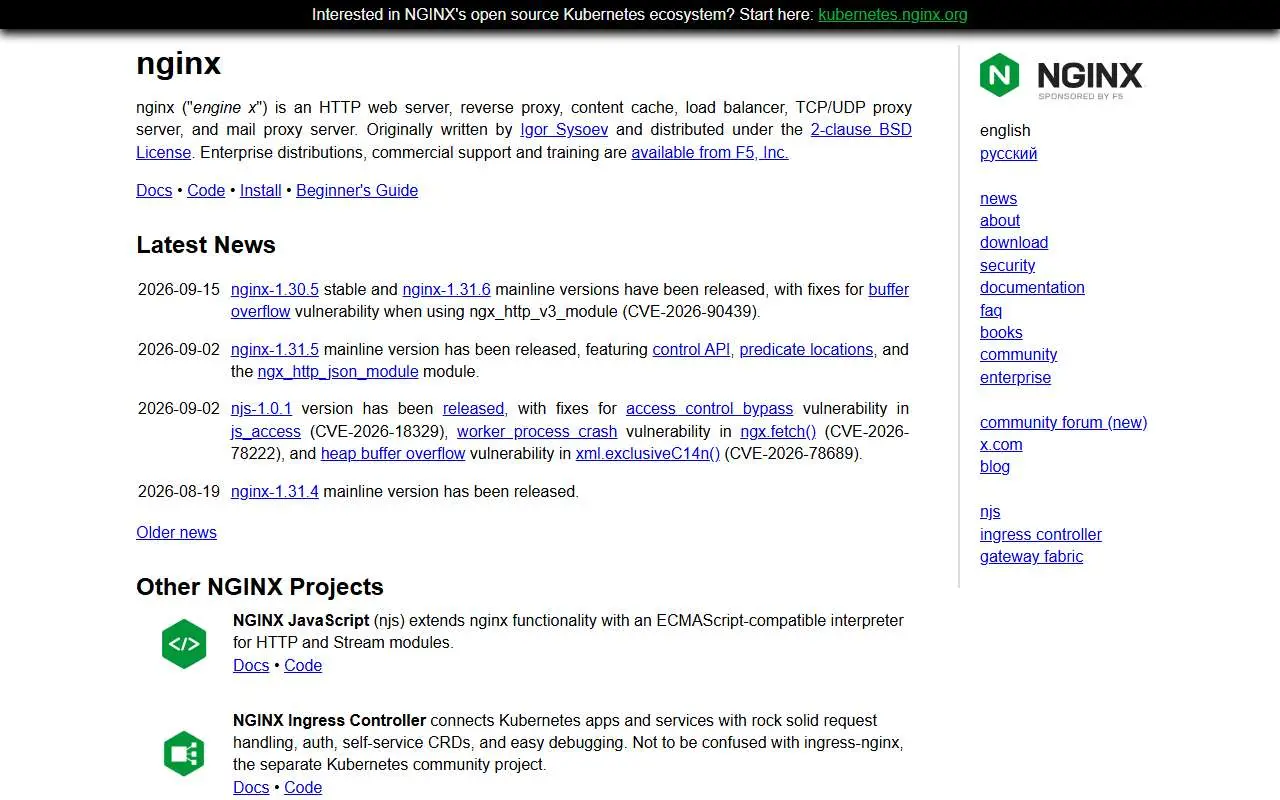The image size is (1280, 800).
Task: Open the books sidebar link
Action: point(1001,333)
